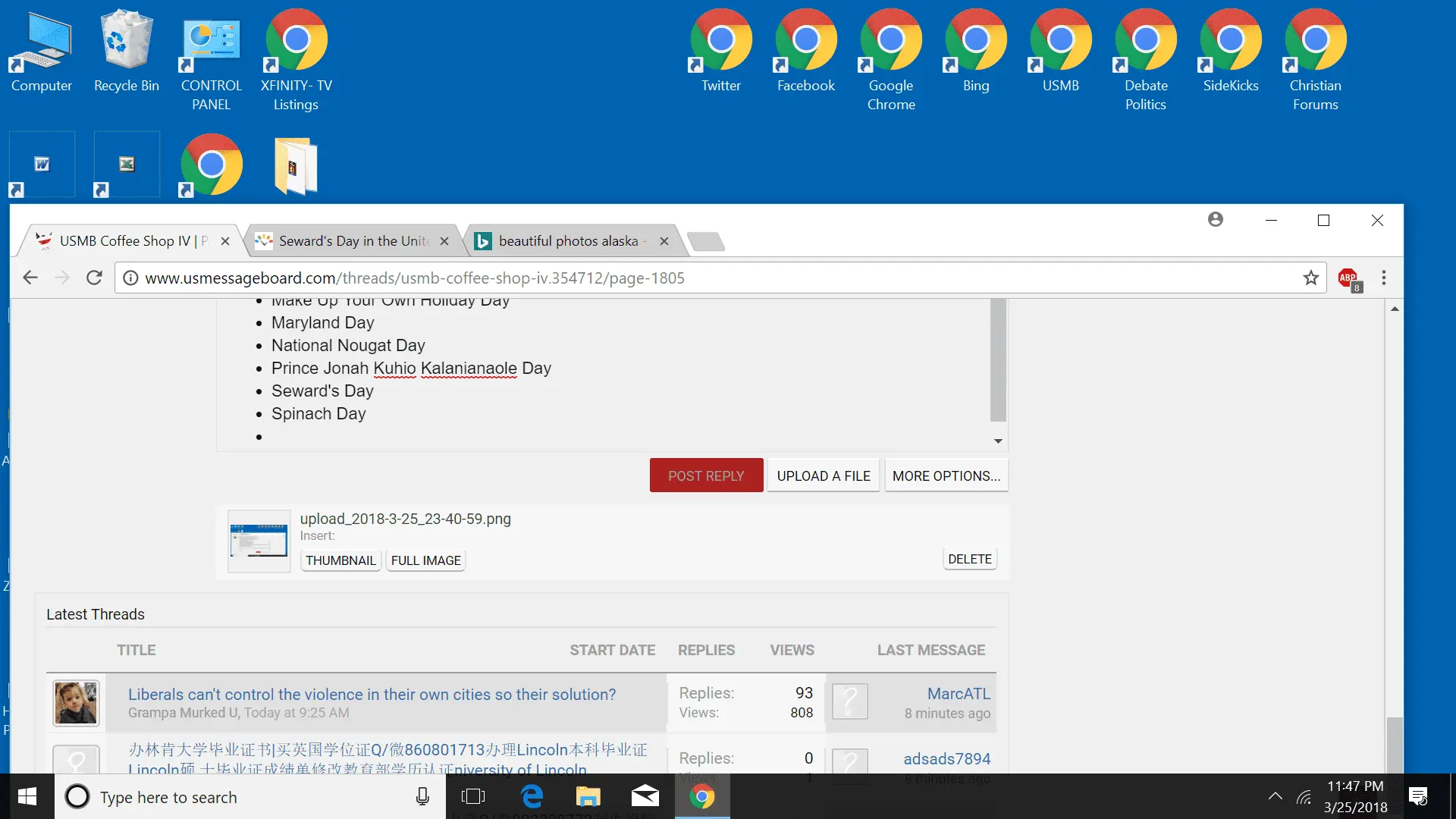Click the AdBlock Plus extension icon

coord(1348,279)
